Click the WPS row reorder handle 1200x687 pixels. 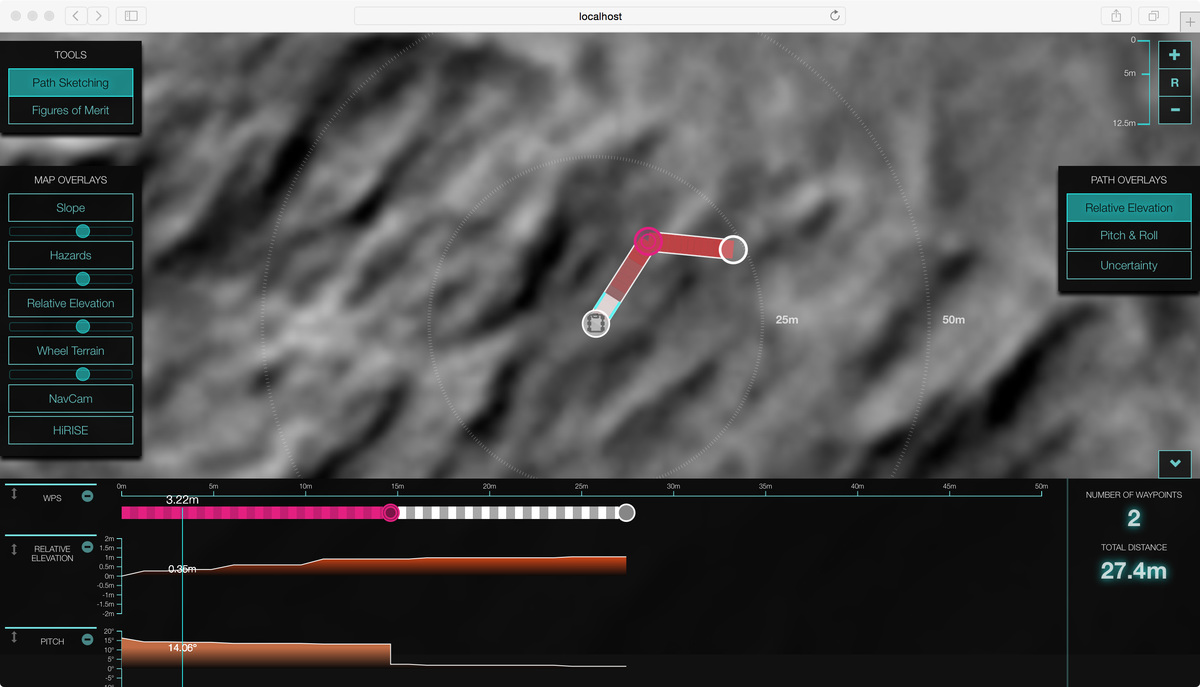pos(14,493)
